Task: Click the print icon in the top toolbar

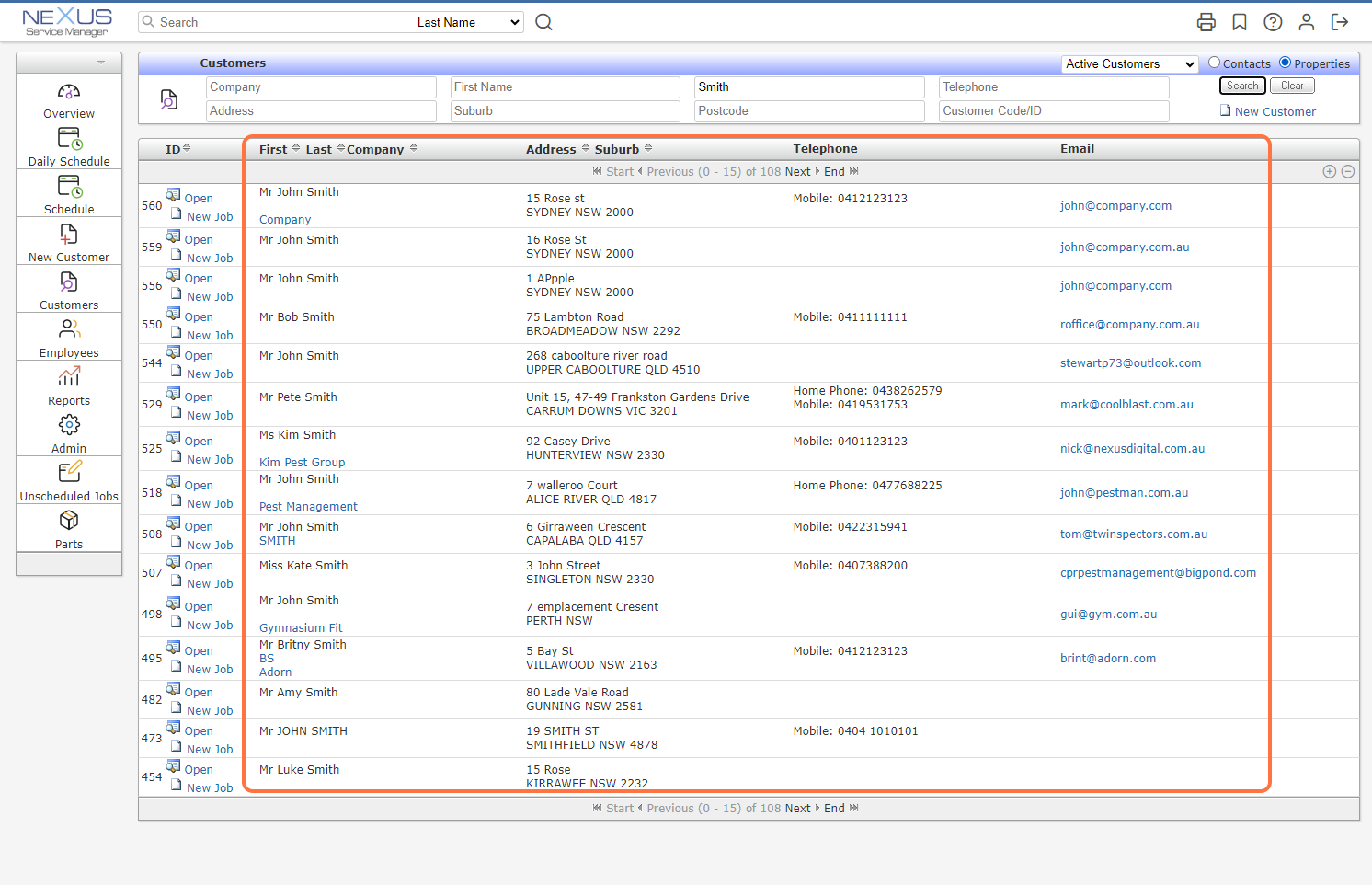Action: pyautogui.click(x=1206, y=21)
